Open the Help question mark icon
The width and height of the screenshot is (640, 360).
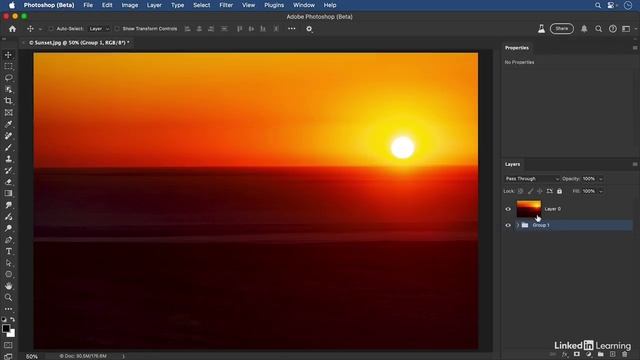(613, 29)
